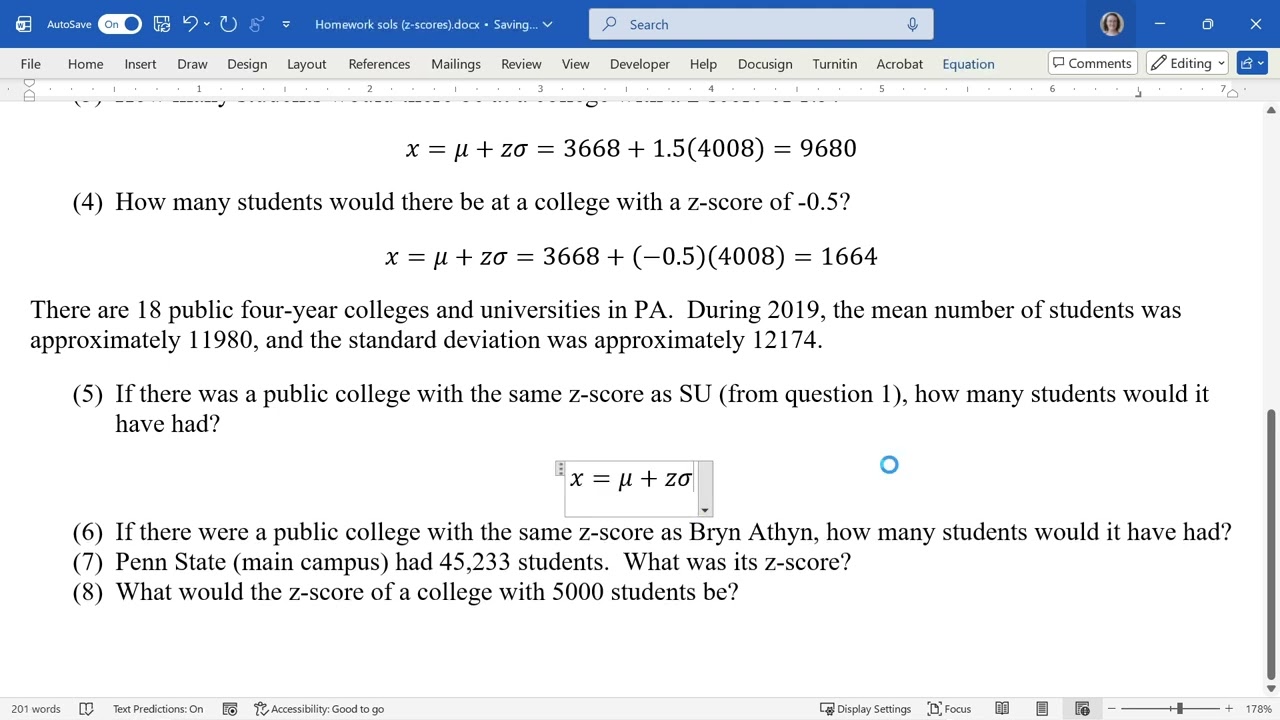Image resolution: width=1280 pixels, height=720 pixels.
Task: Click the Redo/Repeat icon
Action: point(228,24)
